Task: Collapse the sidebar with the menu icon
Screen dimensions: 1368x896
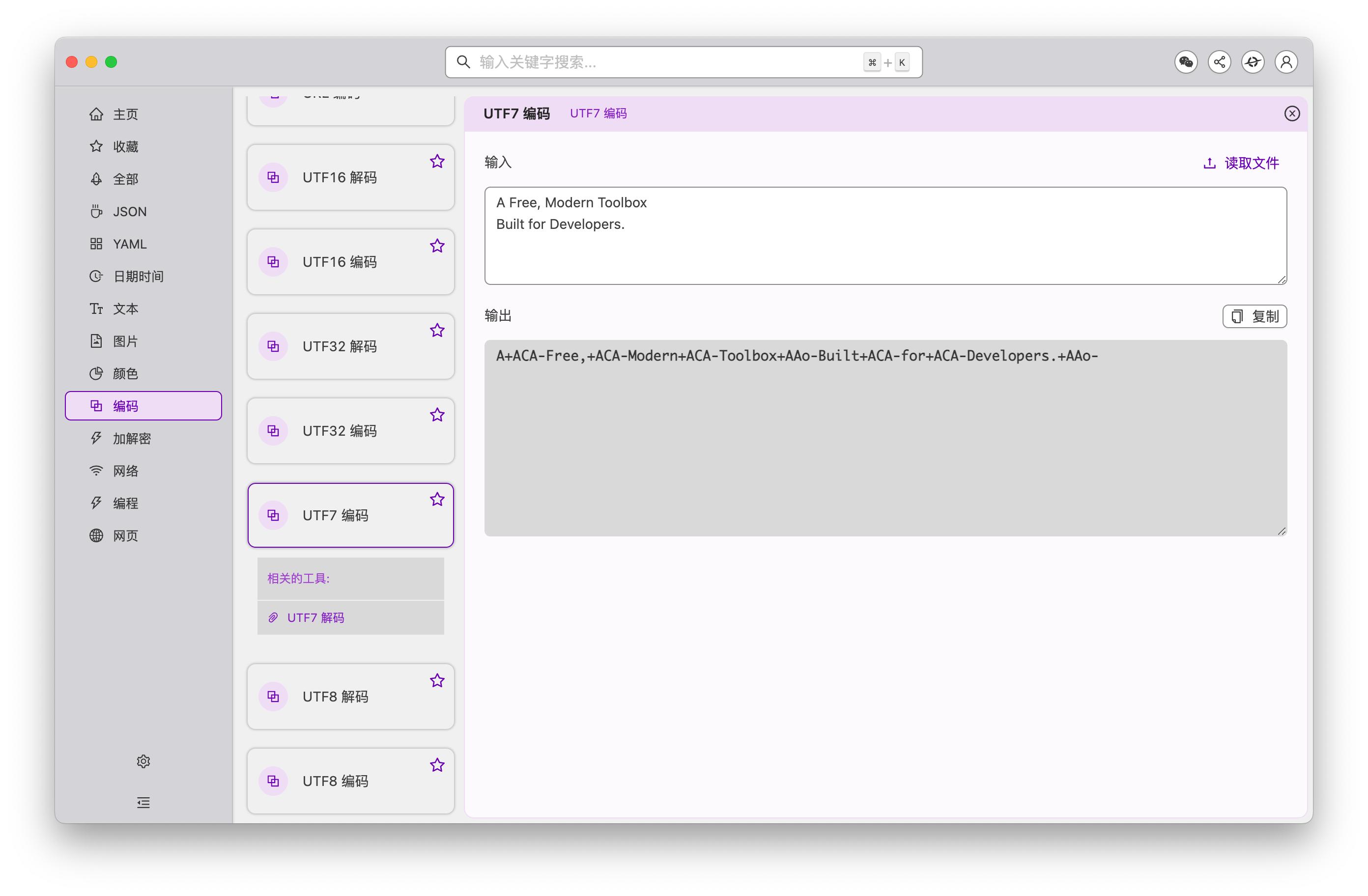Action: pyautogui.click(x=143, y=802)
